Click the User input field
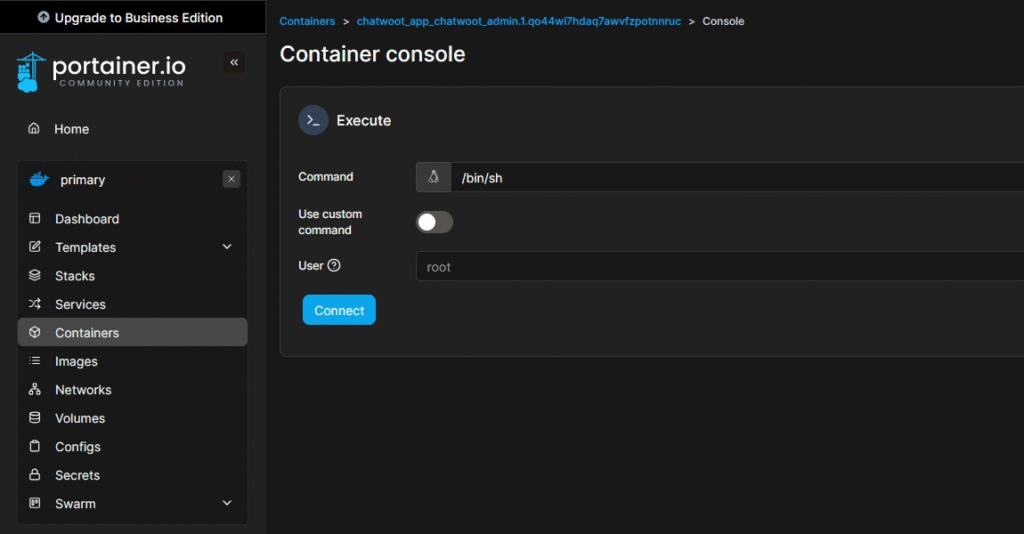This screenshot has height=534, width=1024. (x=720, y=267)
